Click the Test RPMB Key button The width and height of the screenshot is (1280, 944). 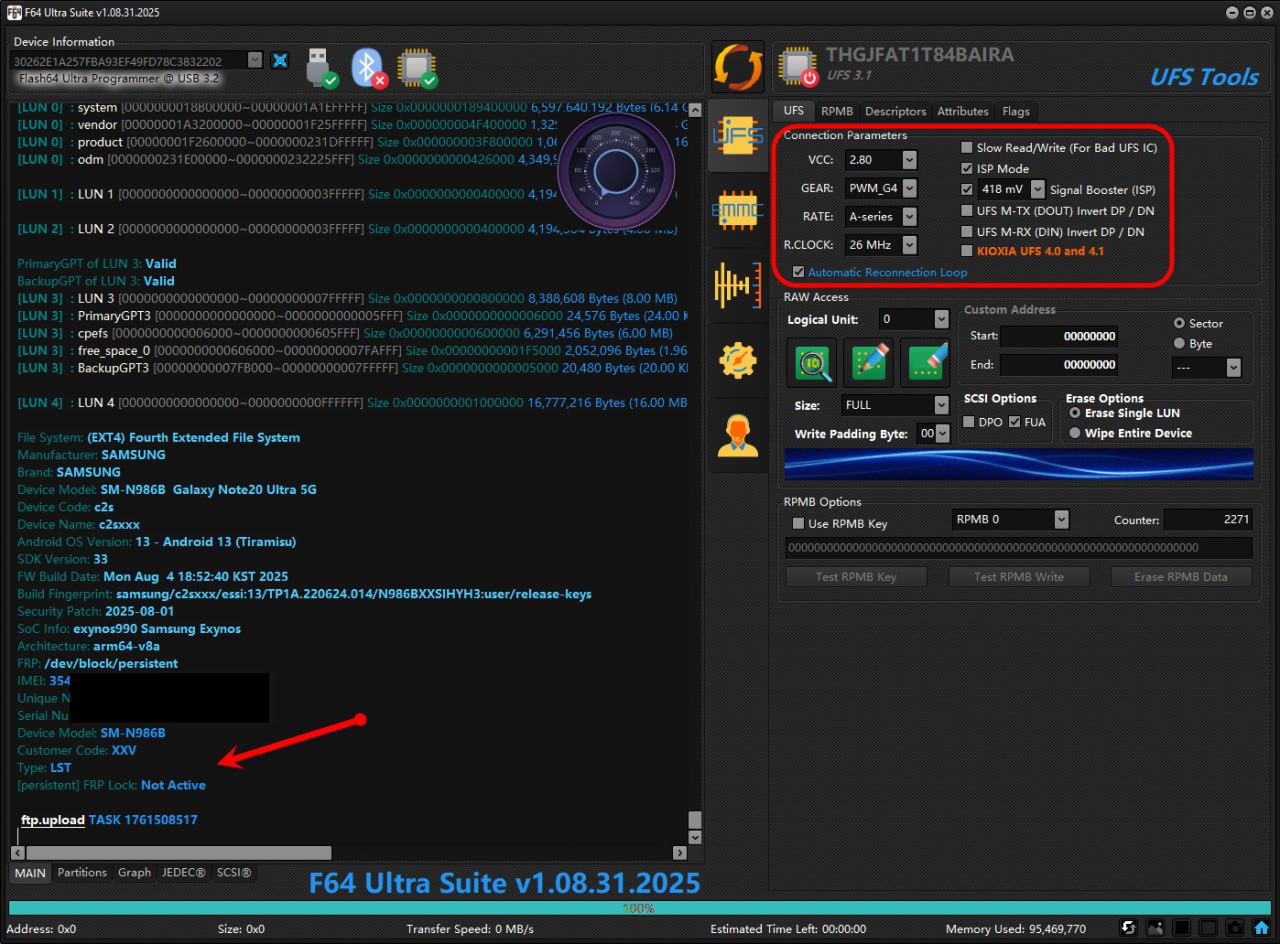click(x=857, y=577)
